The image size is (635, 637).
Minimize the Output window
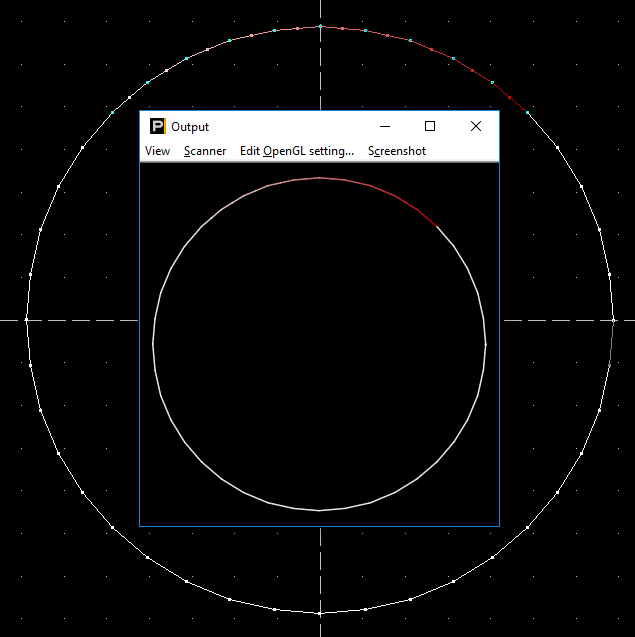pyautogui.click(x=384, y=126)
